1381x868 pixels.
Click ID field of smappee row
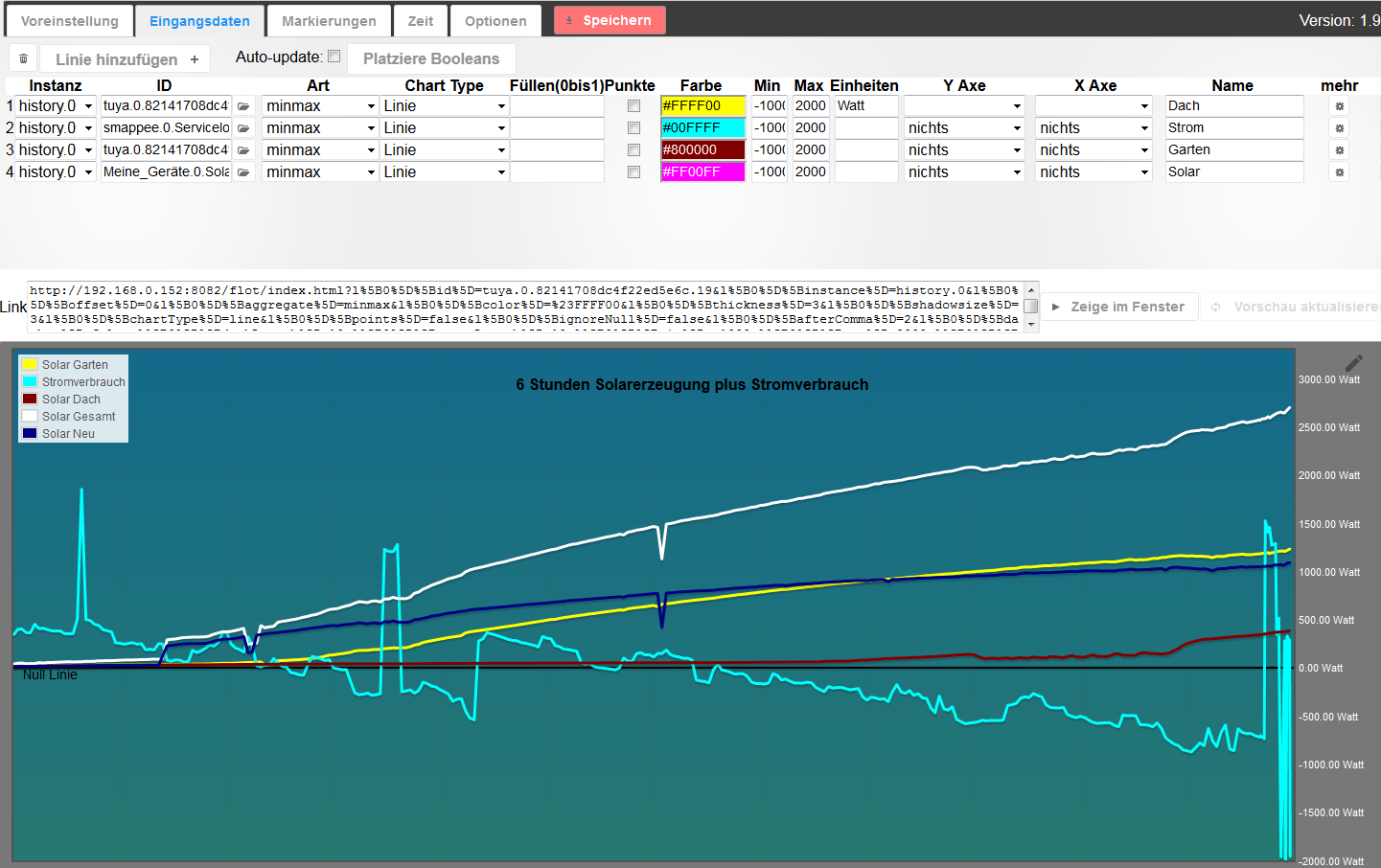click(x=167, y=128)
